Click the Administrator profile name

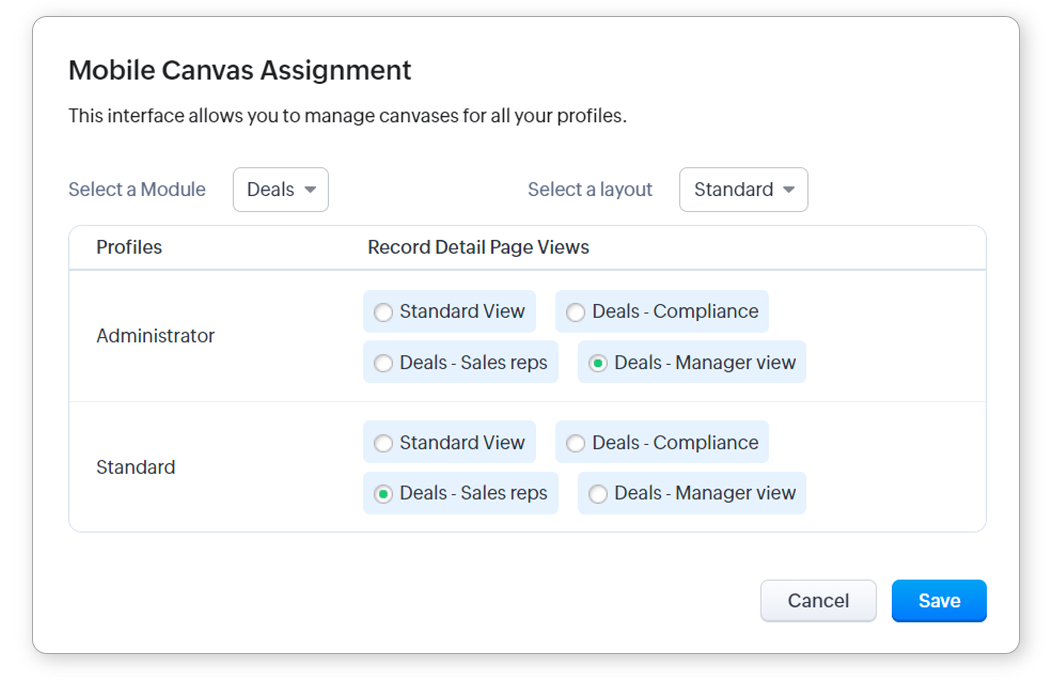click(155, 336)
